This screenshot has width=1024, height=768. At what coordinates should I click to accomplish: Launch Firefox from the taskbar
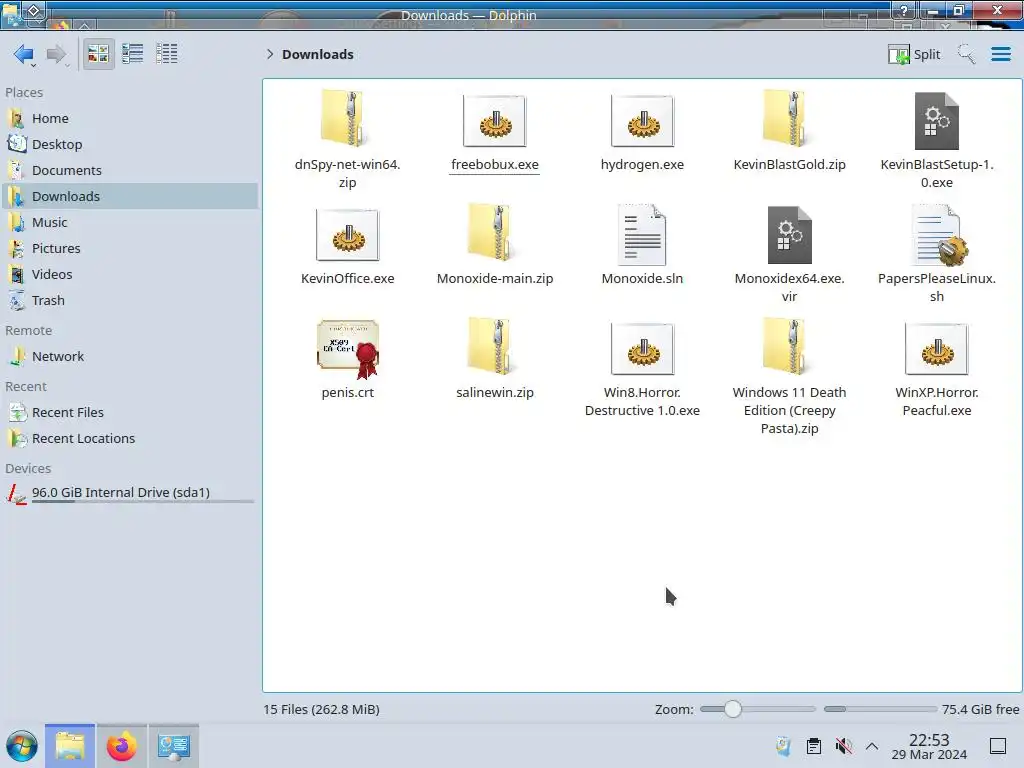[x=121, y=746]
